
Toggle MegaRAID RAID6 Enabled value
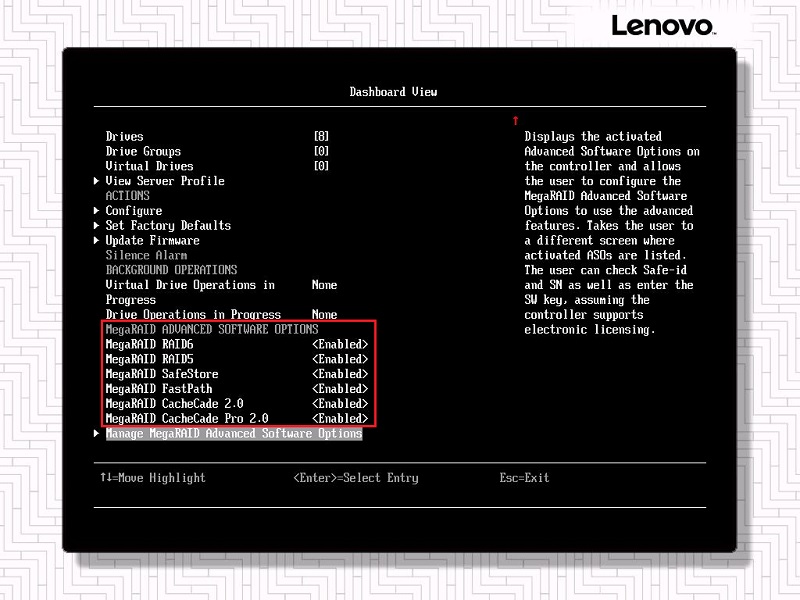pos(340,344)
